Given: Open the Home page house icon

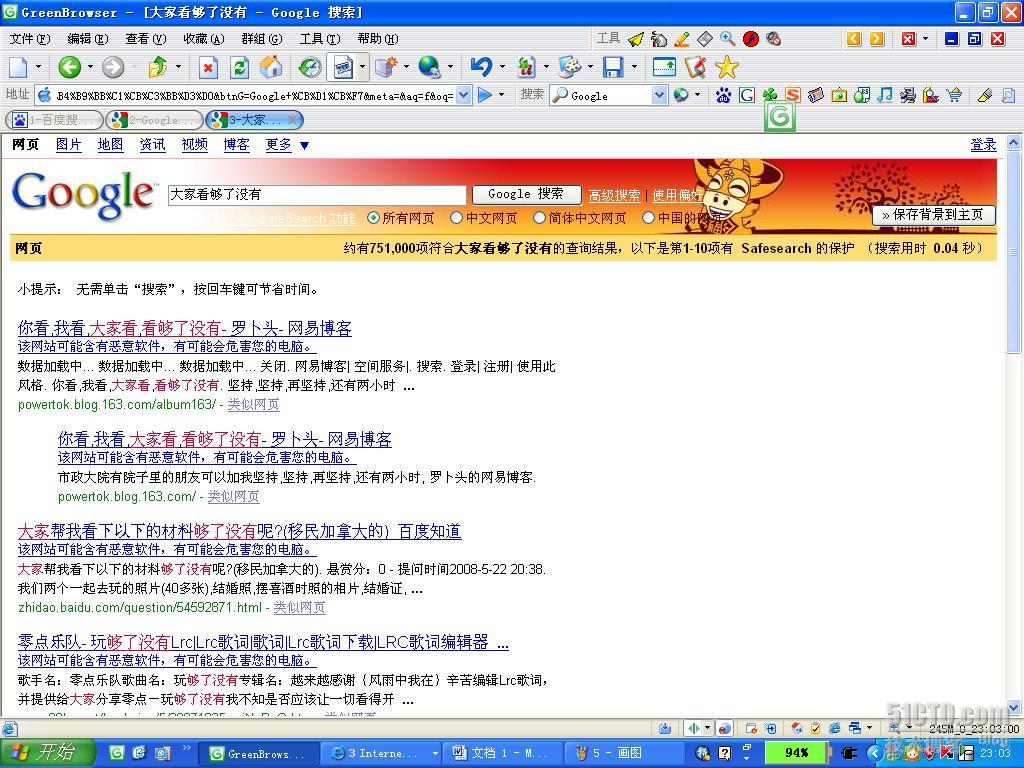Looking at the screenshot, I should [271, 67].
